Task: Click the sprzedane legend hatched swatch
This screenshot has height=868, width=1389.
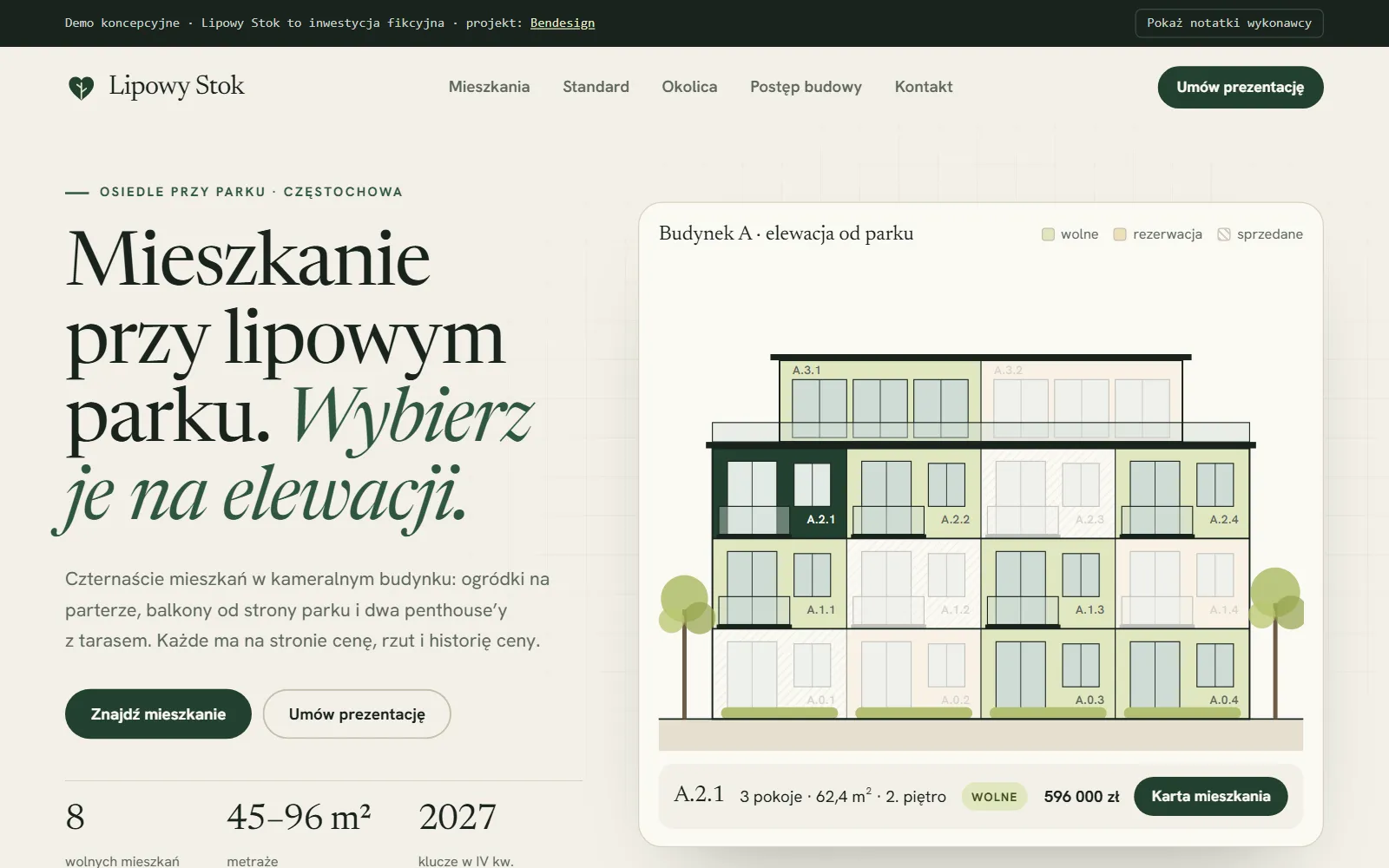Action: coord(1224,234)
